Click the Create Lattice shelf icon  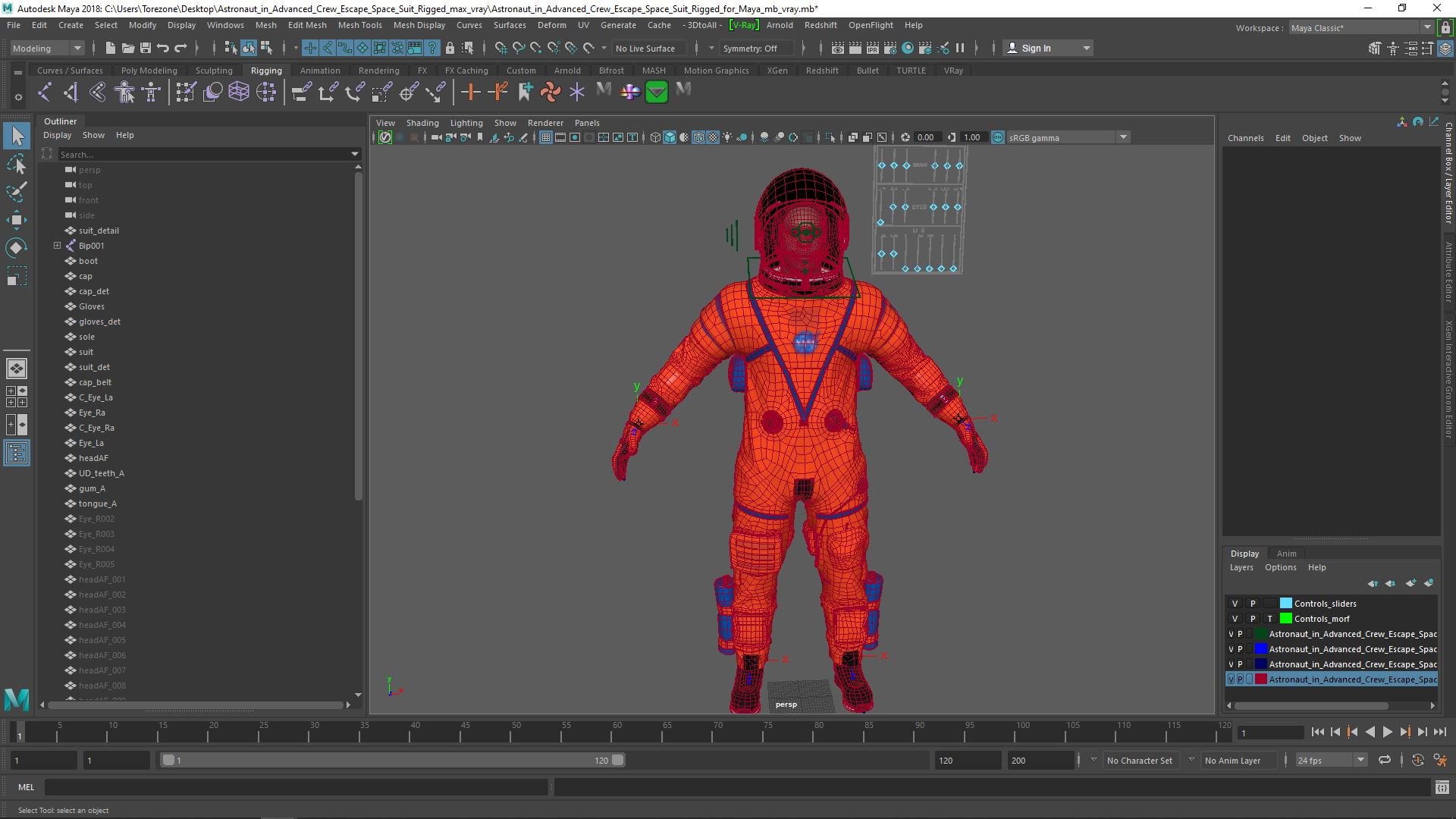pyautogui.click(x=239, y=93)
